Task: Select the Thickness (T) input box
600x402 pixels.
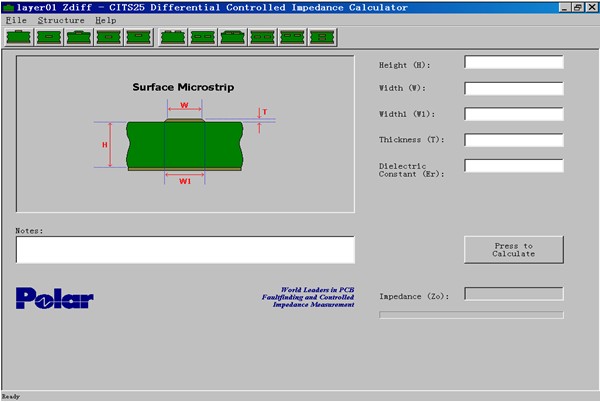Action: click(513, 139)
